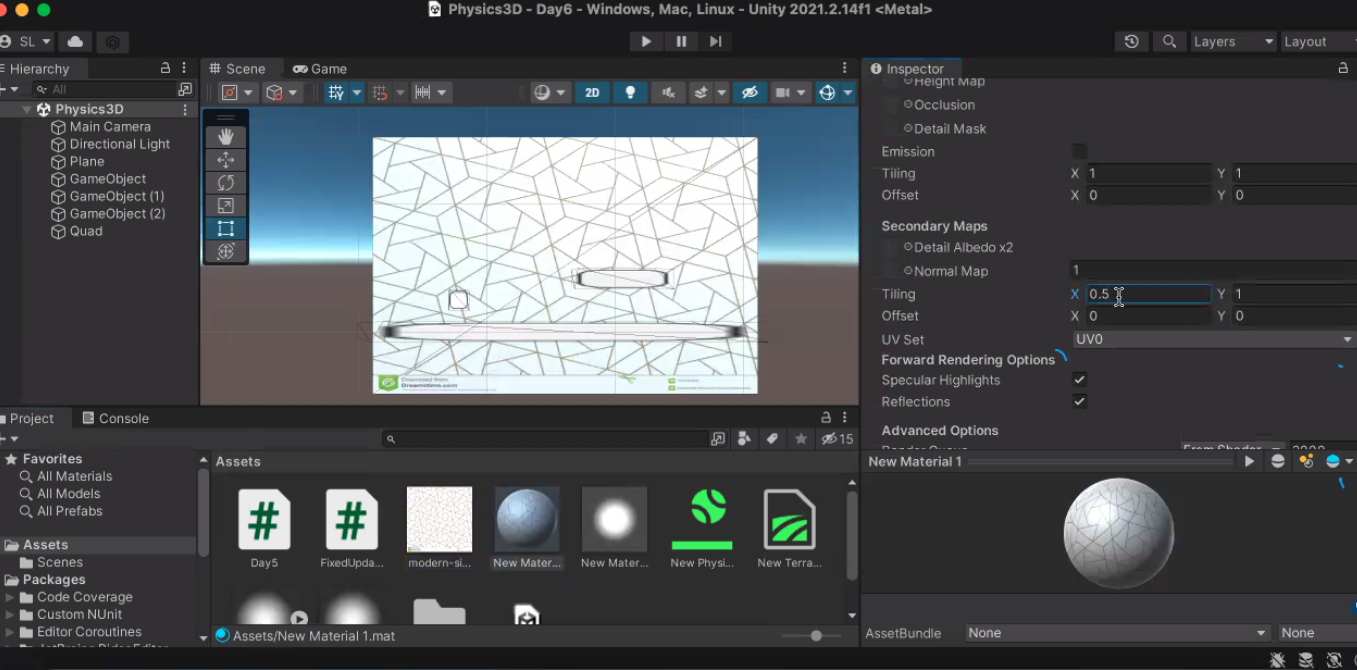The width and height of the screenshot is (1357, 670).
Task: Lock the Inspector with padlock icon
Action: [1343, 68]
